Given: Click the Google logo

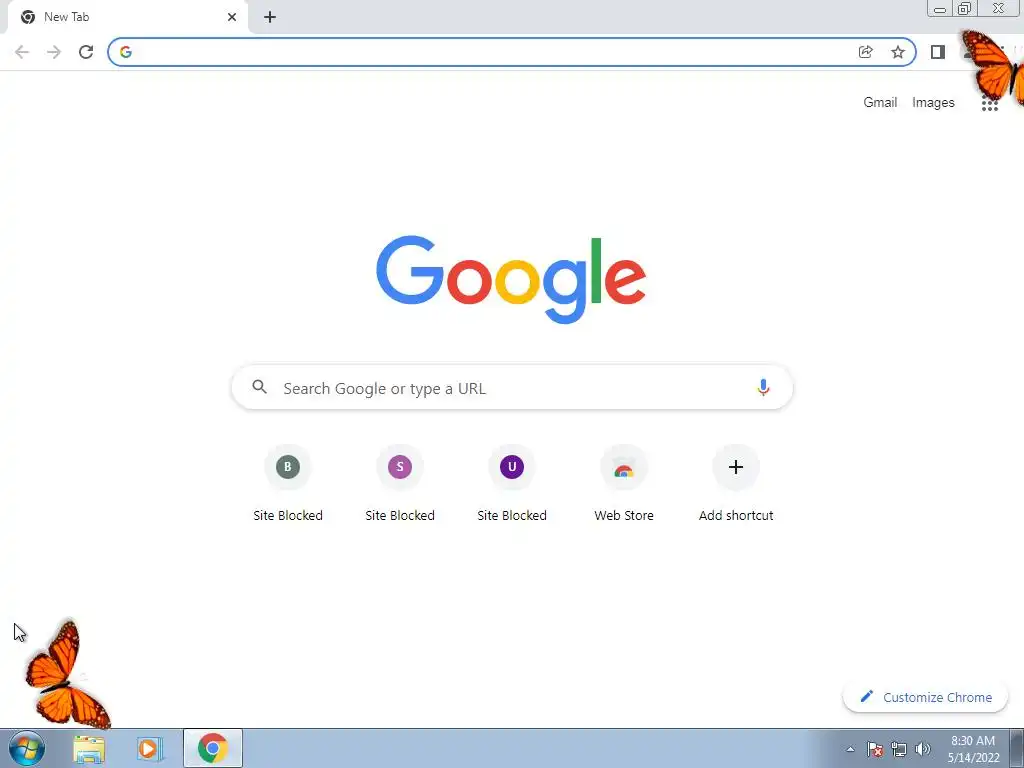Looking at the screenshot, I should pyautogui.click(x=511, y=280).
